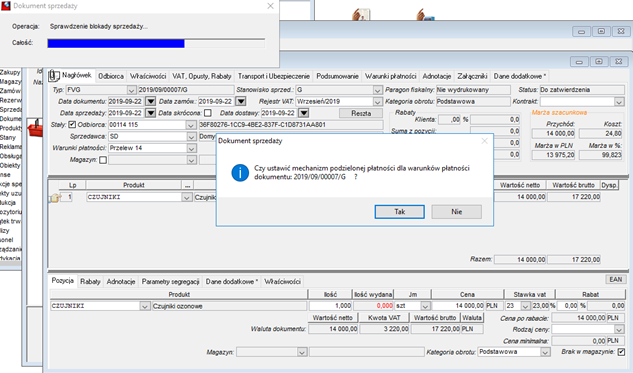Open the Parametry segregacji tab
633x373 pixels.
[170, 282]
